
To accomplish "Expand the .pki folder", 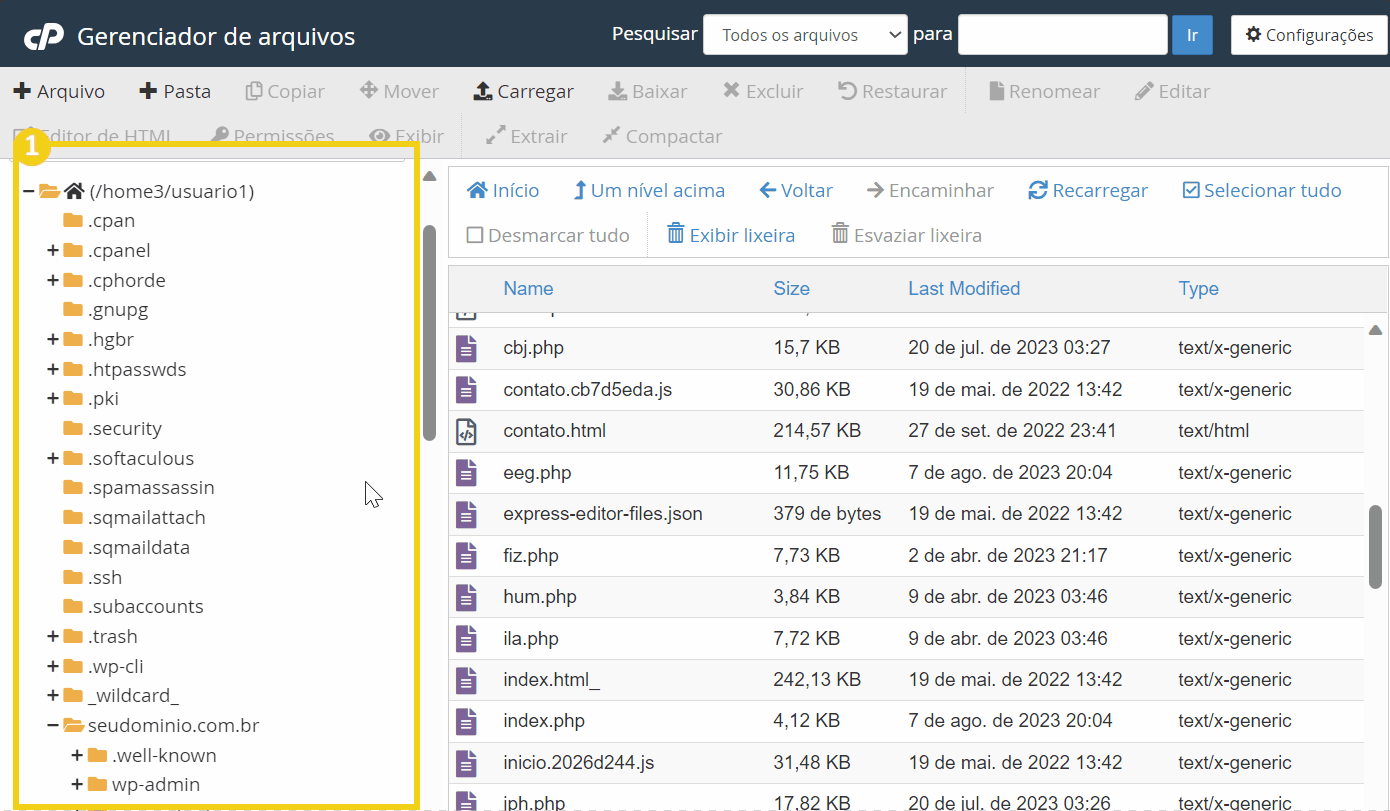I will [52, 398].
